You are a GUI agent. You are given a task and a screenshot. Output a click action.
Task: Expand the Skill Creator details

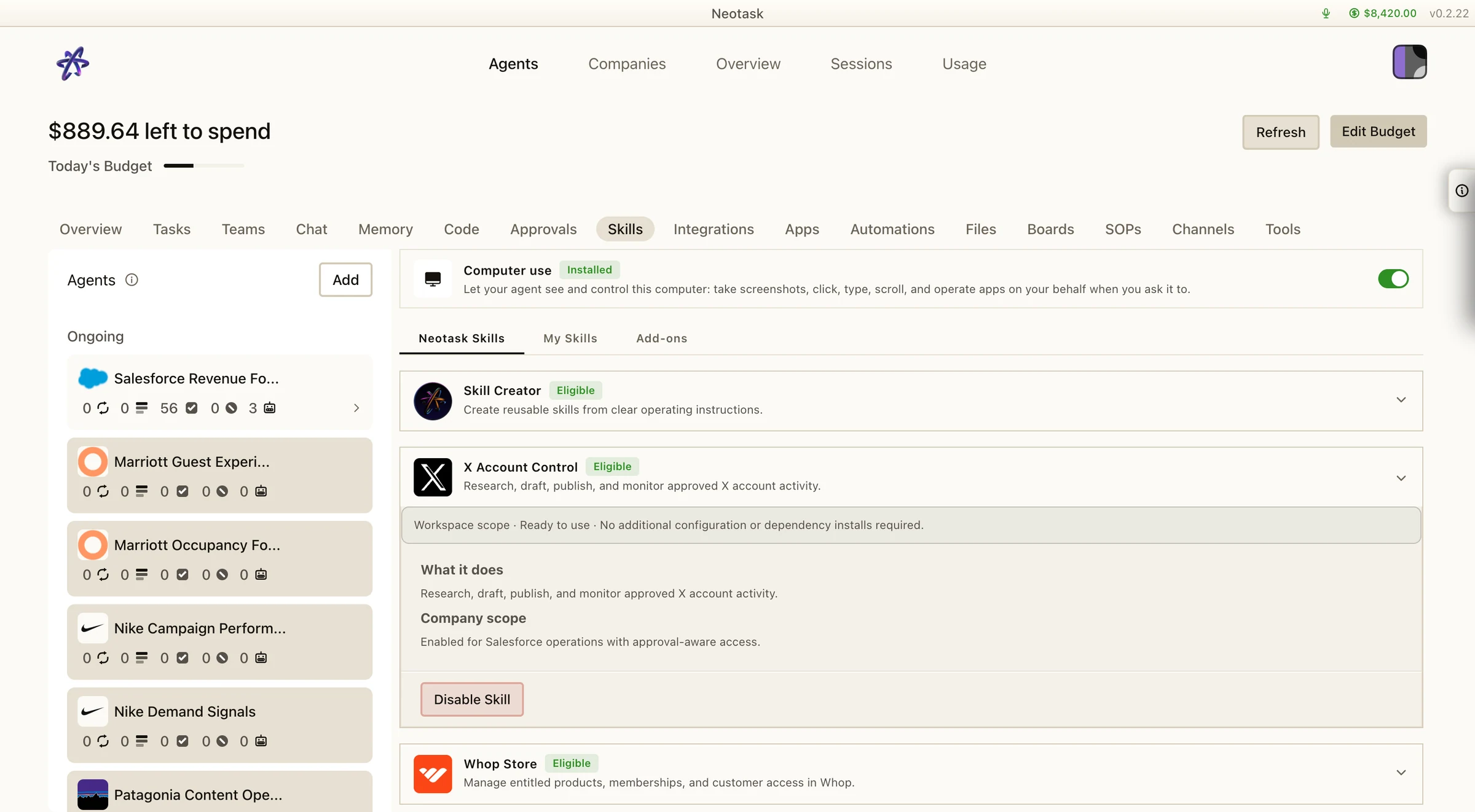1401,400
